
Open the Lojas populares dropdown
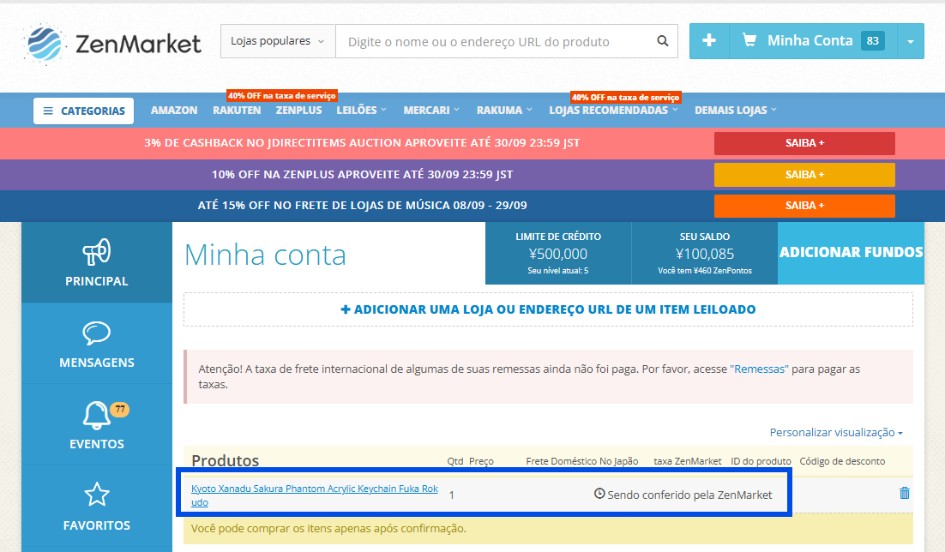(x=277, y=41)
